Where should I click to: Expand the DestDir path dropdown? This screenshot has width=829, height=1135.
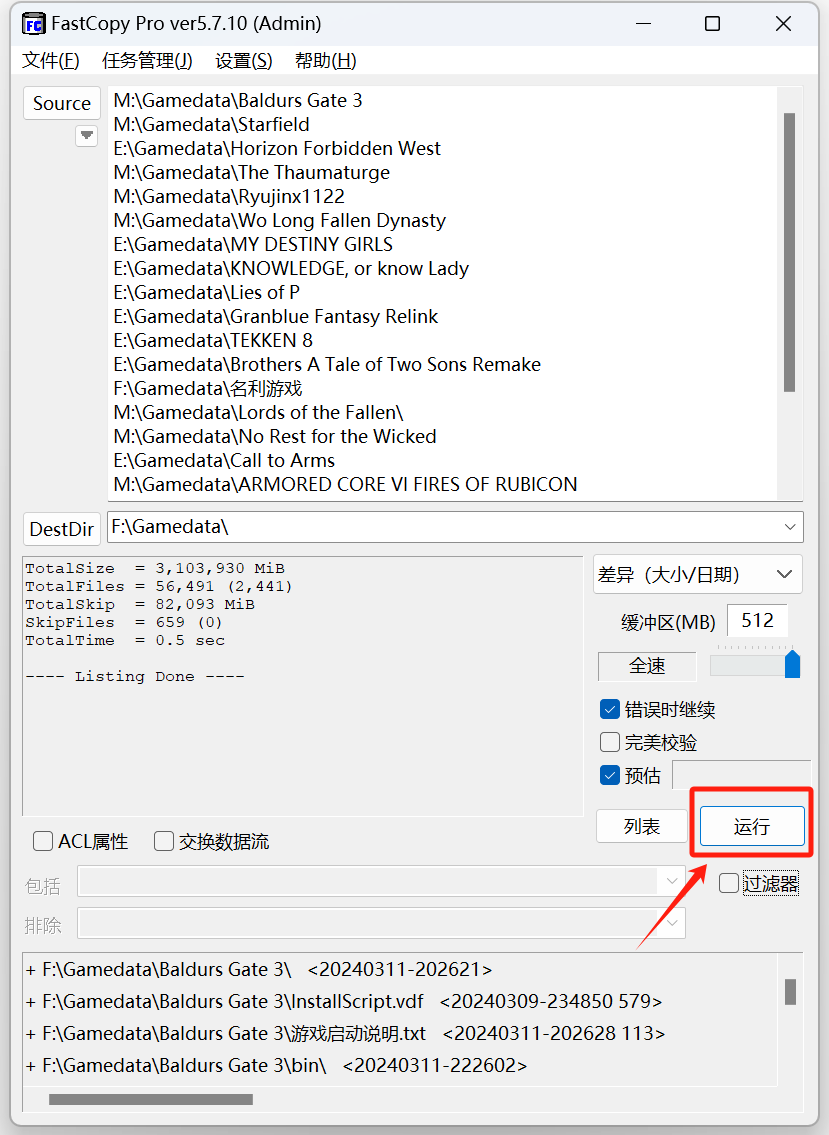(790, 527)
